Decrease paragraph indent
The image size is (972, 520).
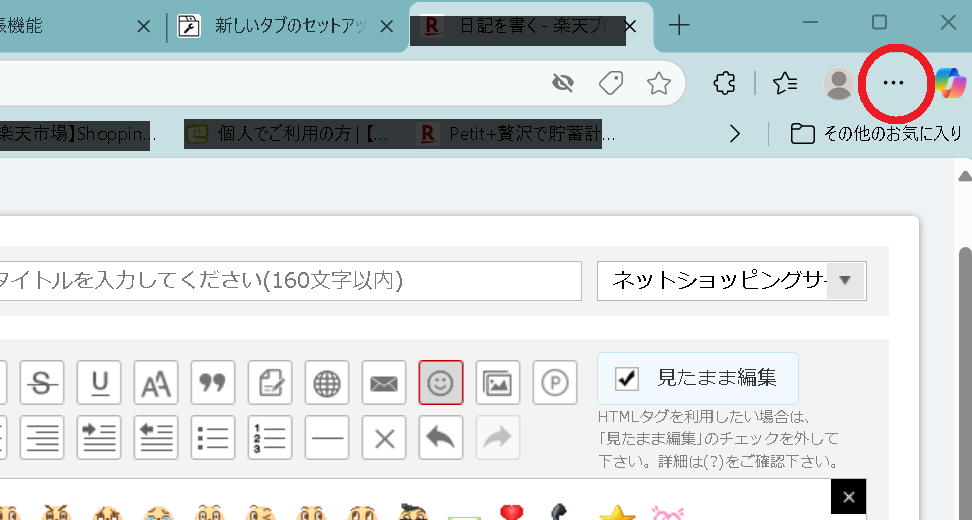156,438
